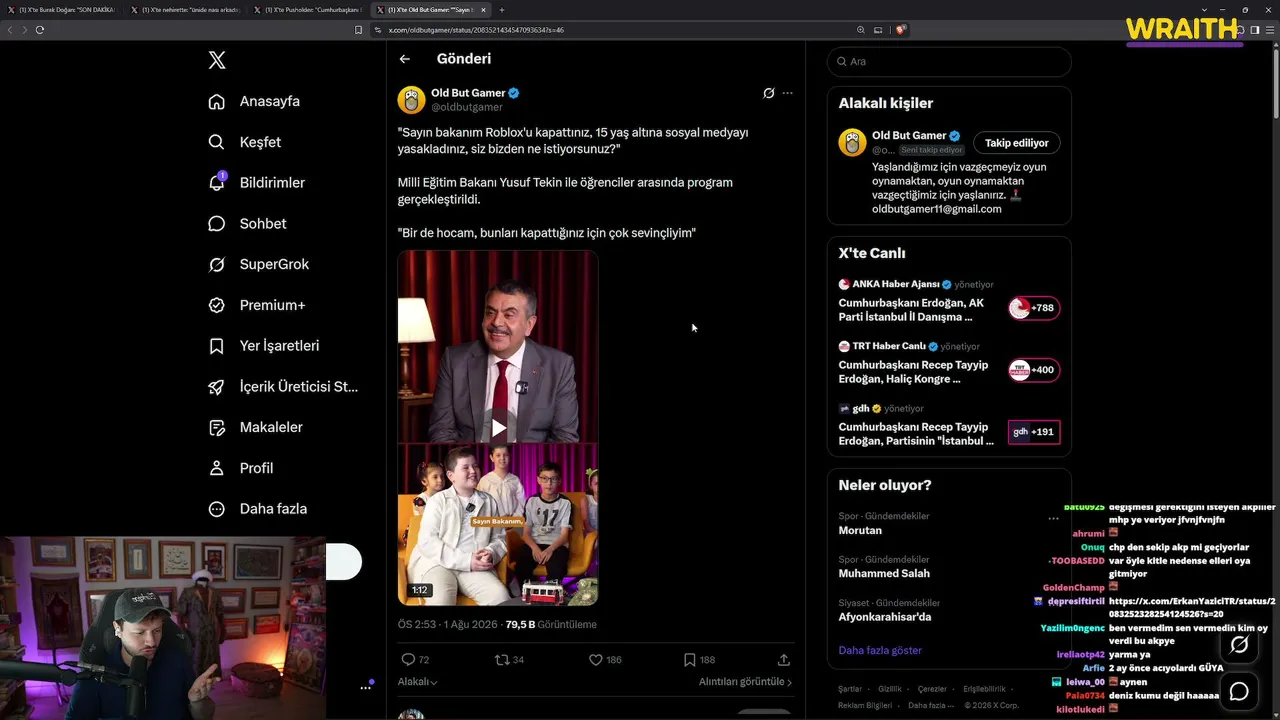1280x720 pixels.
Task: Expand the Daha fazla footer menu
Action: pyautogui.click(x=930, y=706)
